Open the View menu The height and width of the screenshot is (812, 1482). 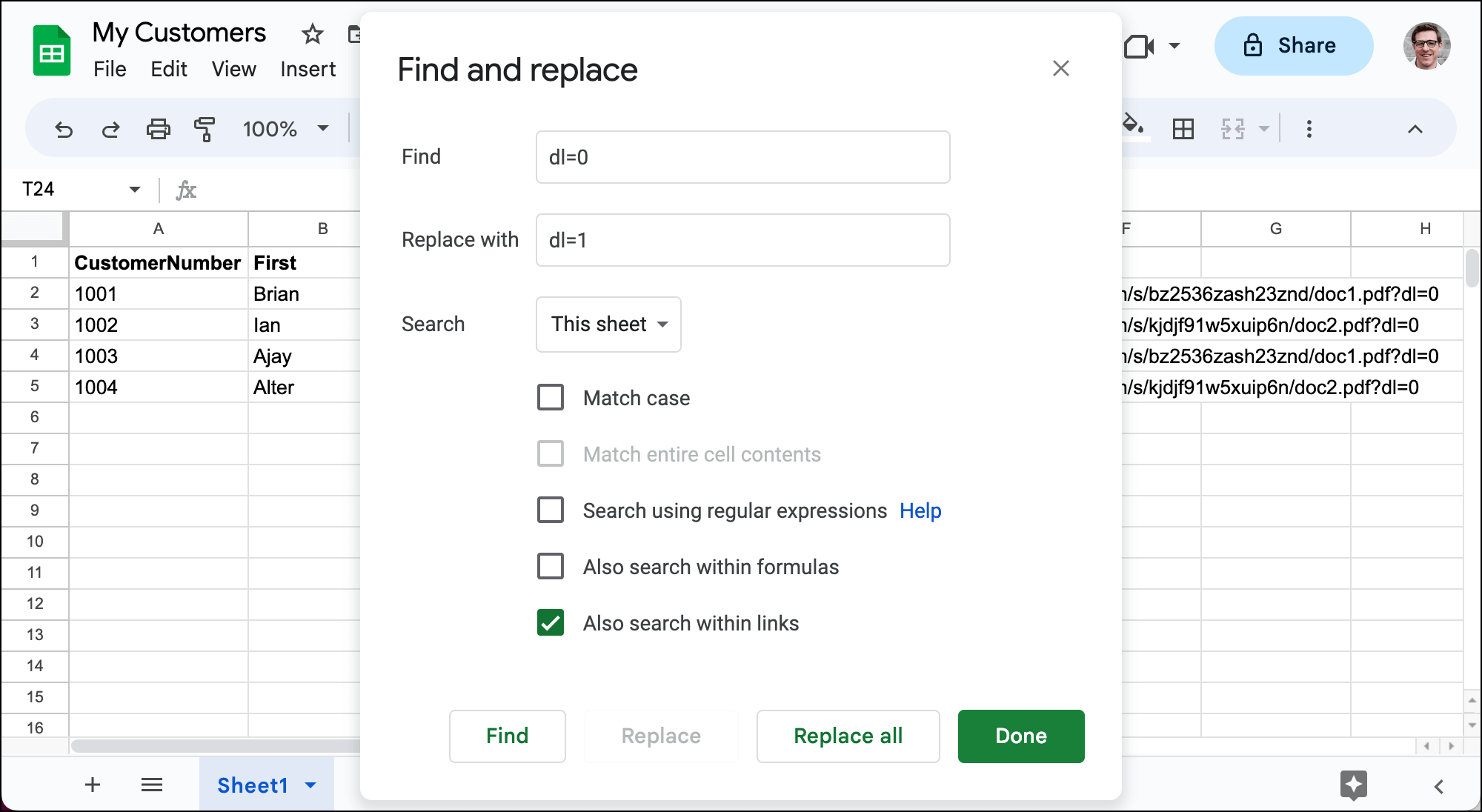[234, 69]
